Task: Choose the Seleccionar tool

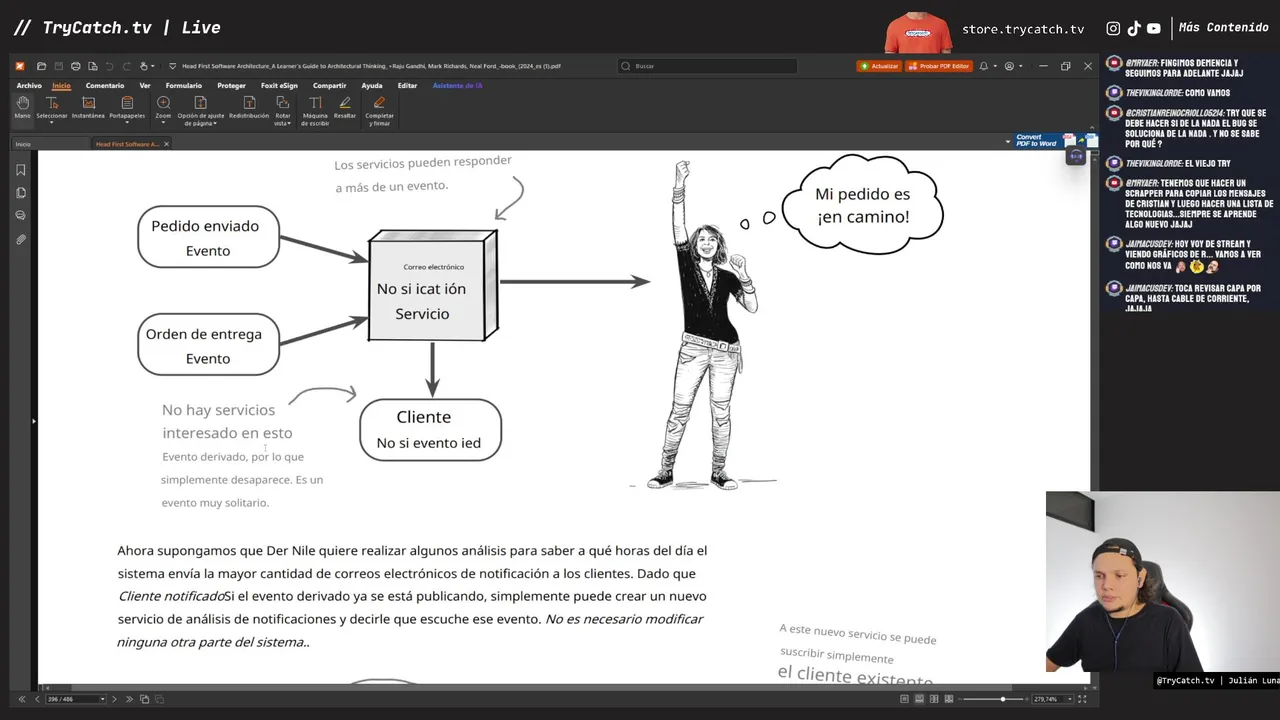Action: click(x=52, y=107)
